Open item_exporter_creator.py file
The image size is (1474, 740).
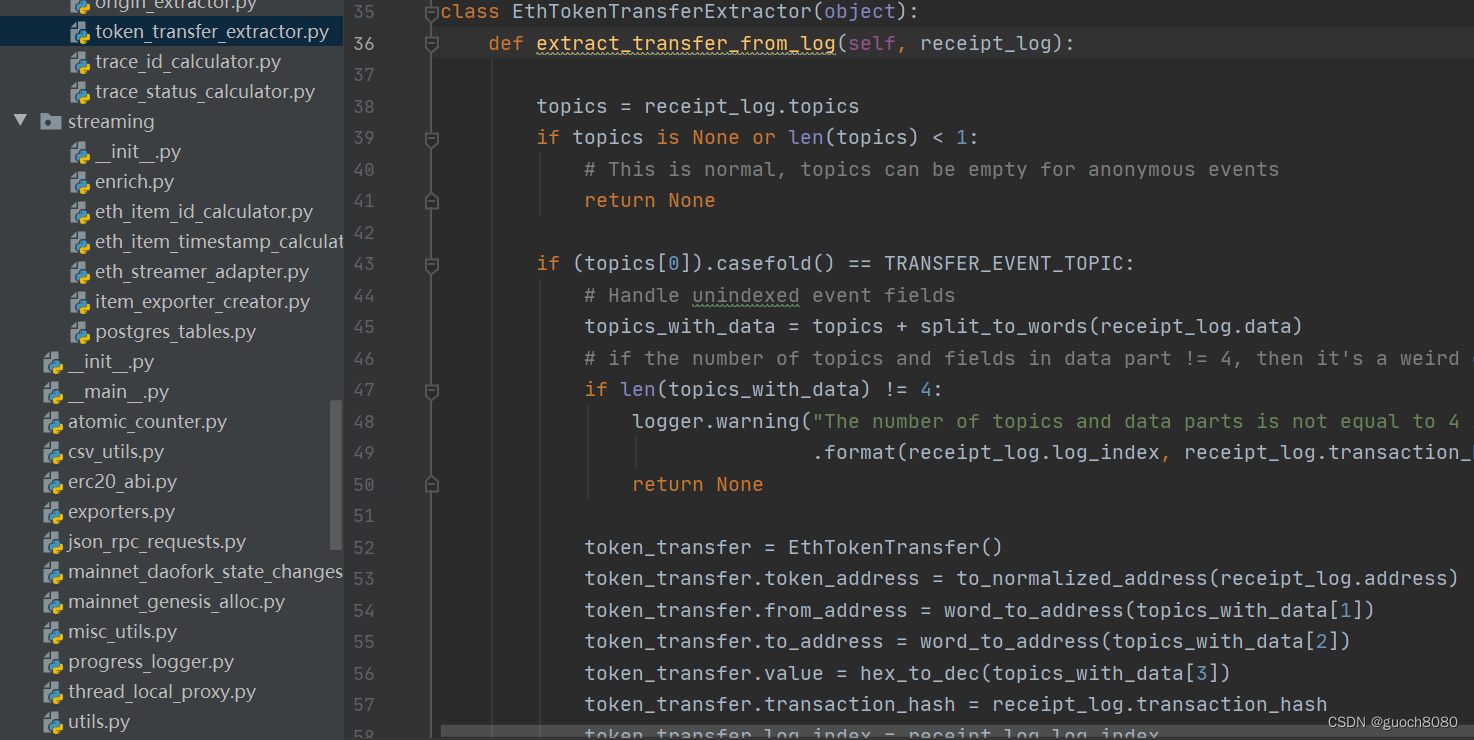tap(203, 302)
